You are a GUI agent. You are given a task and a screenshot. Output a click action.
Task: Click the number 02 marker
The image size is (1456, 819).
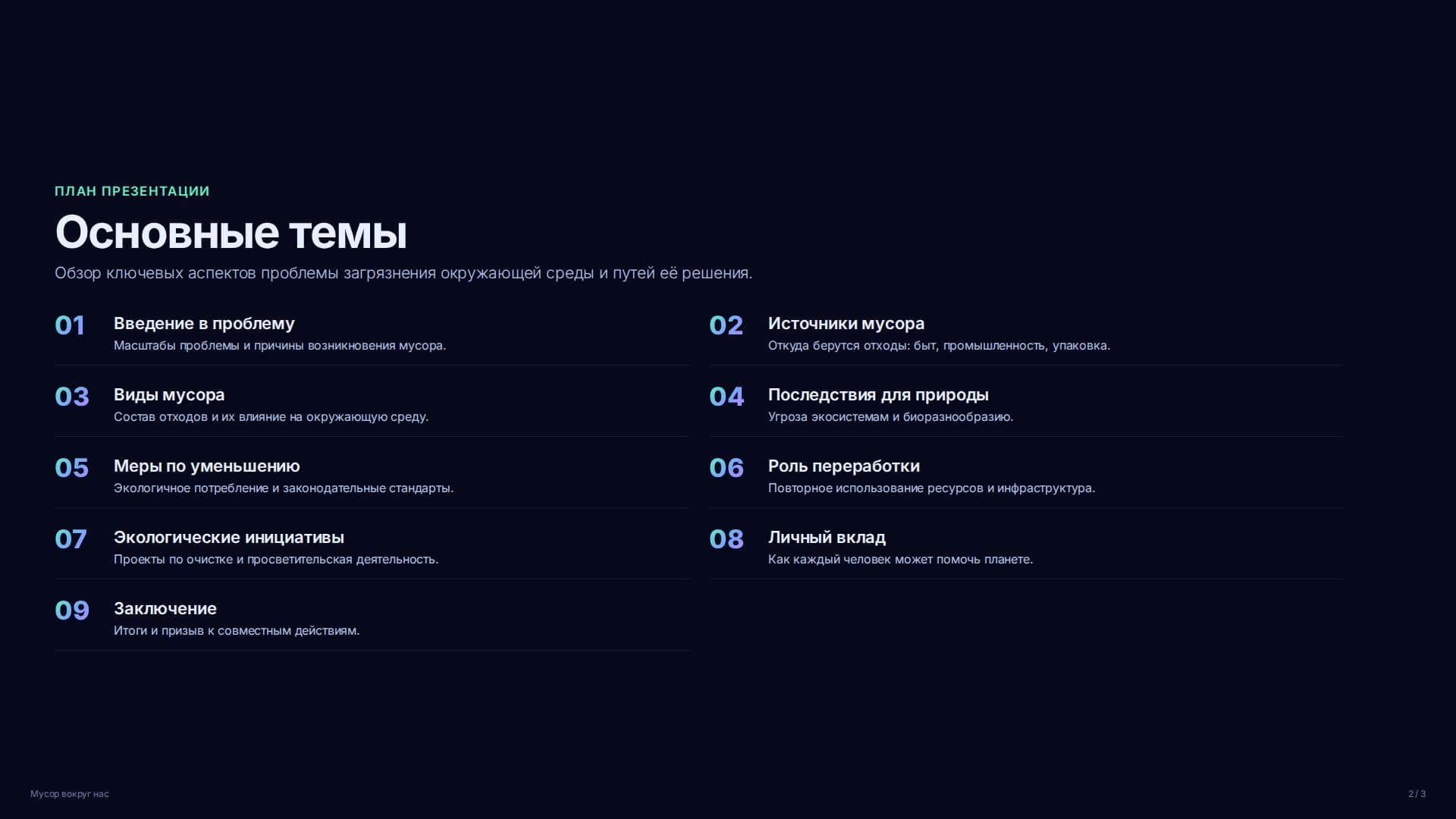pos(726,325)
